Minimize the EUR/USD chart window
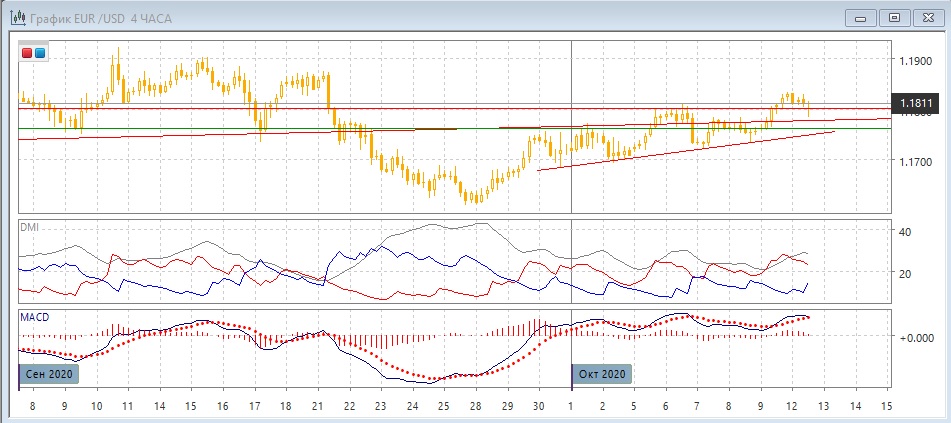951x423 pixels. click(862, 17)
